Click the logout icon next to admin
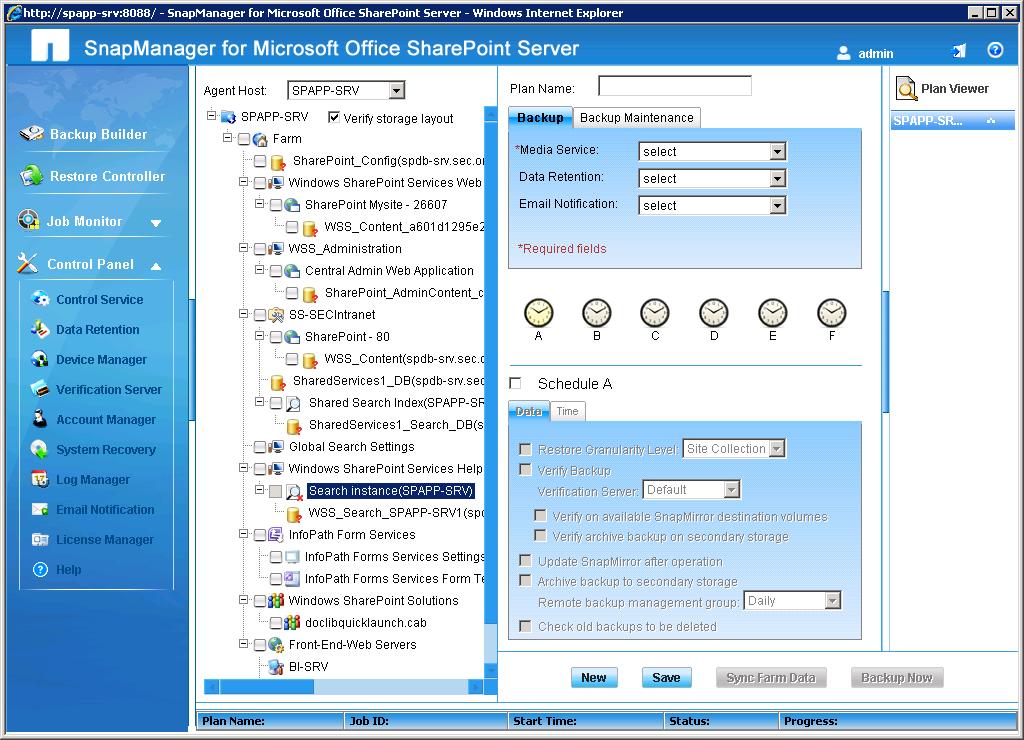 click(959, 51)
